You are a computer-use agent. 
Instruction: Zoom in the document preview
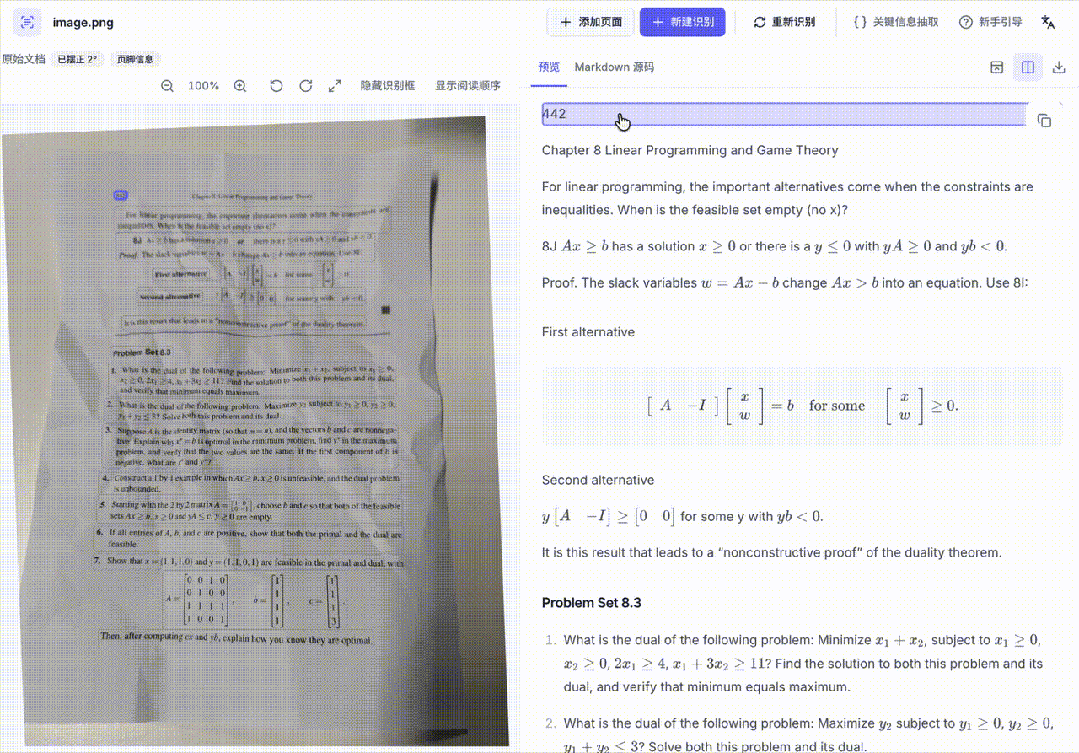point(240,86)
